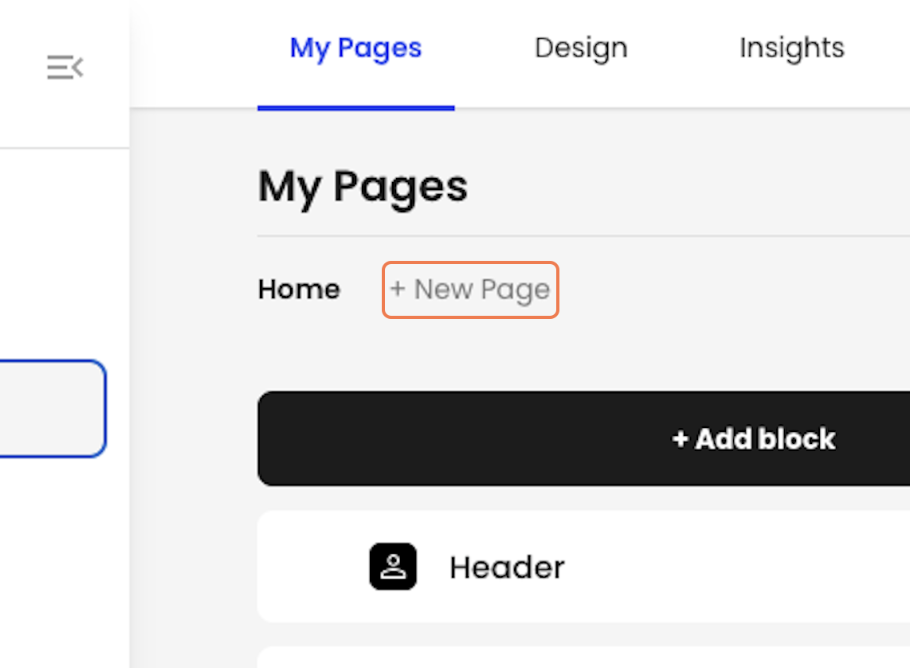Click the My Pages heading
The width and height of the screenshot is (910, 668).
pos(363,187)
